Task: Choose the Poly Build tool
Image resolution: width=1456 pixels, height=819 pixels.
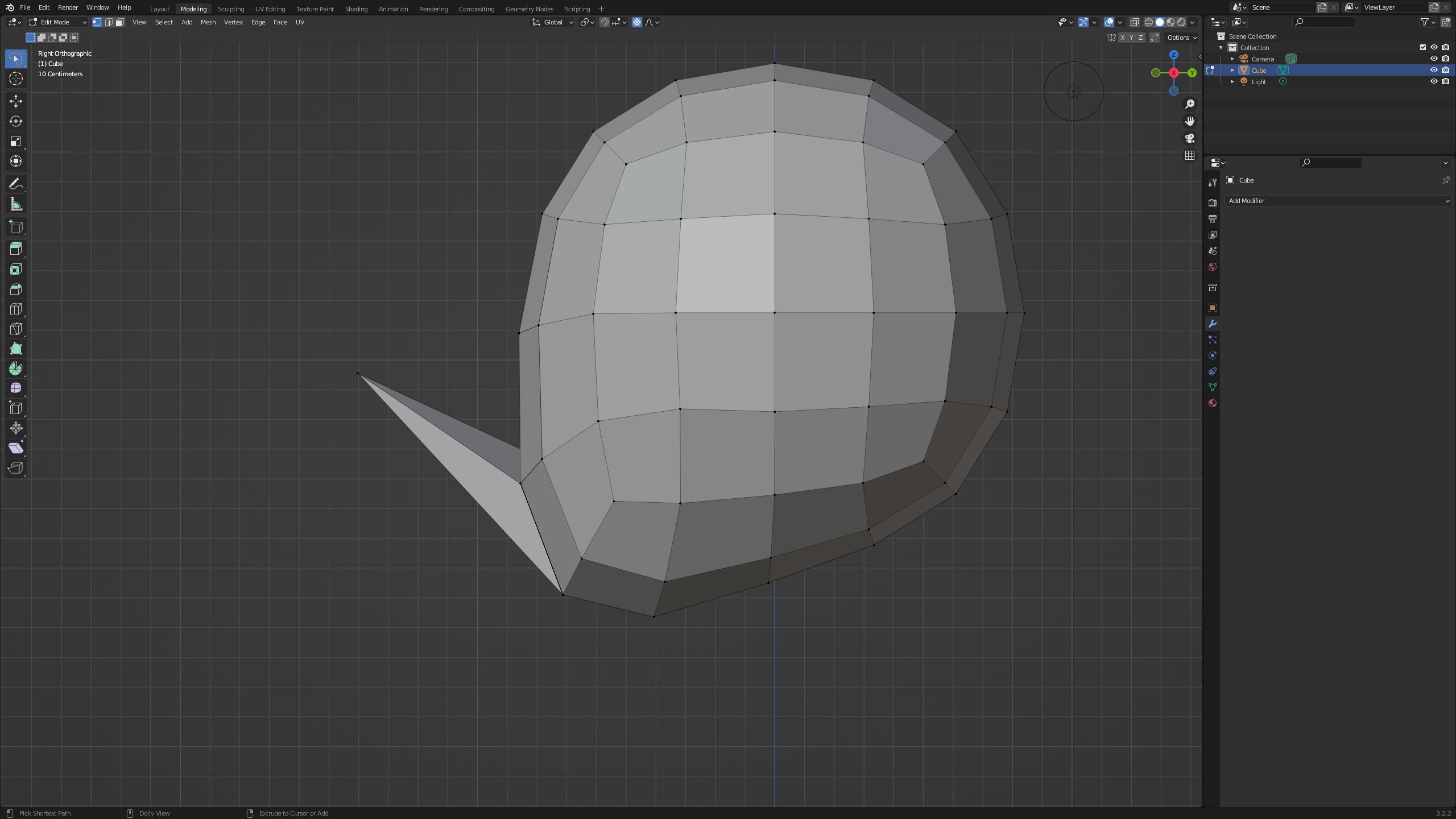Action: (15, 349)
